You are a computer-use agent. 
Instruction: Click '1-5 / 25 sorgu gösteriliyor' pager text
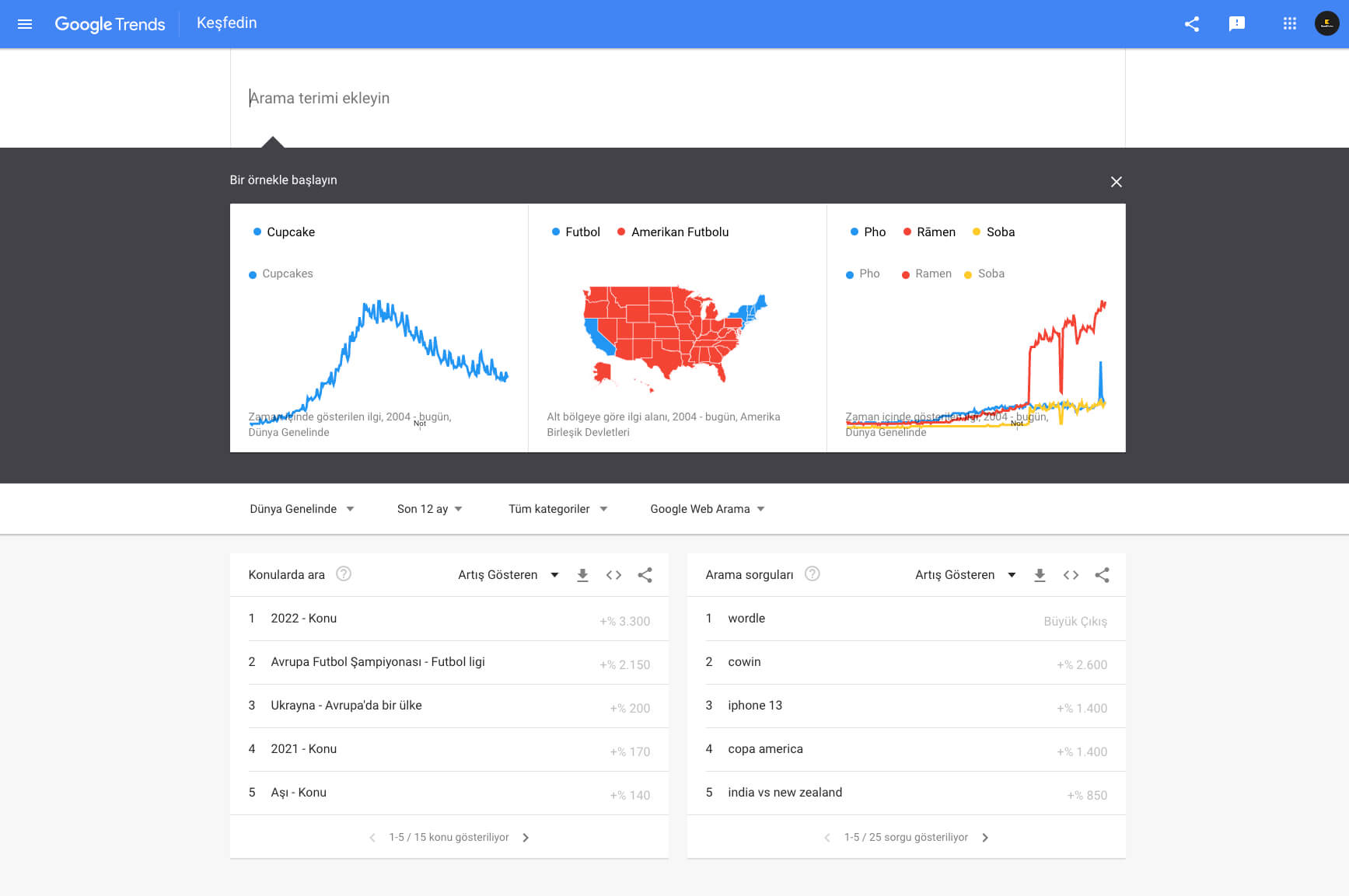pyautogui.click(x=906, y=838)
